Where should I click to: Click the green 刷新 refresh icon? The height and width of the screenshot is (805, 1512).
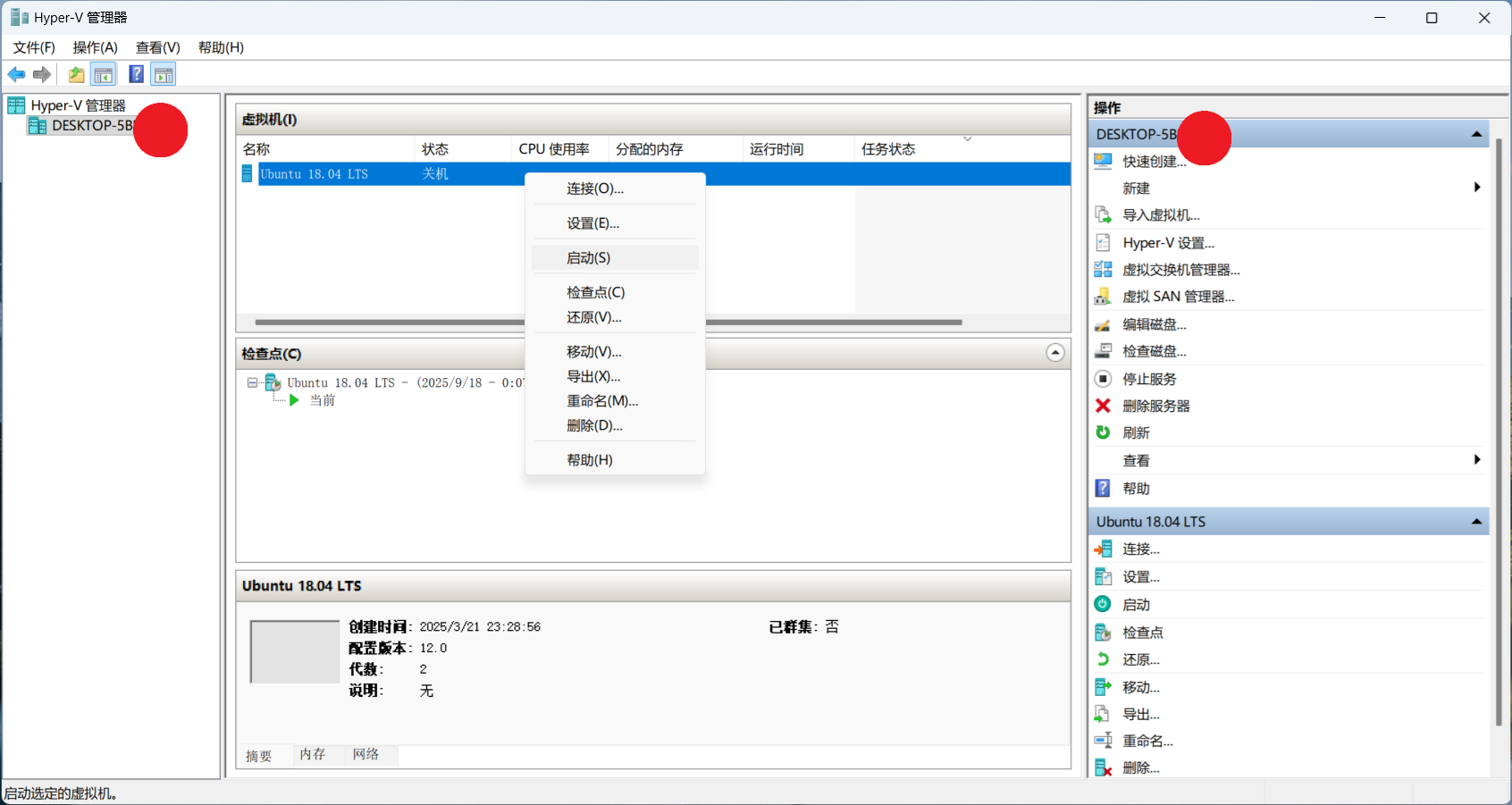point(1103,432)
